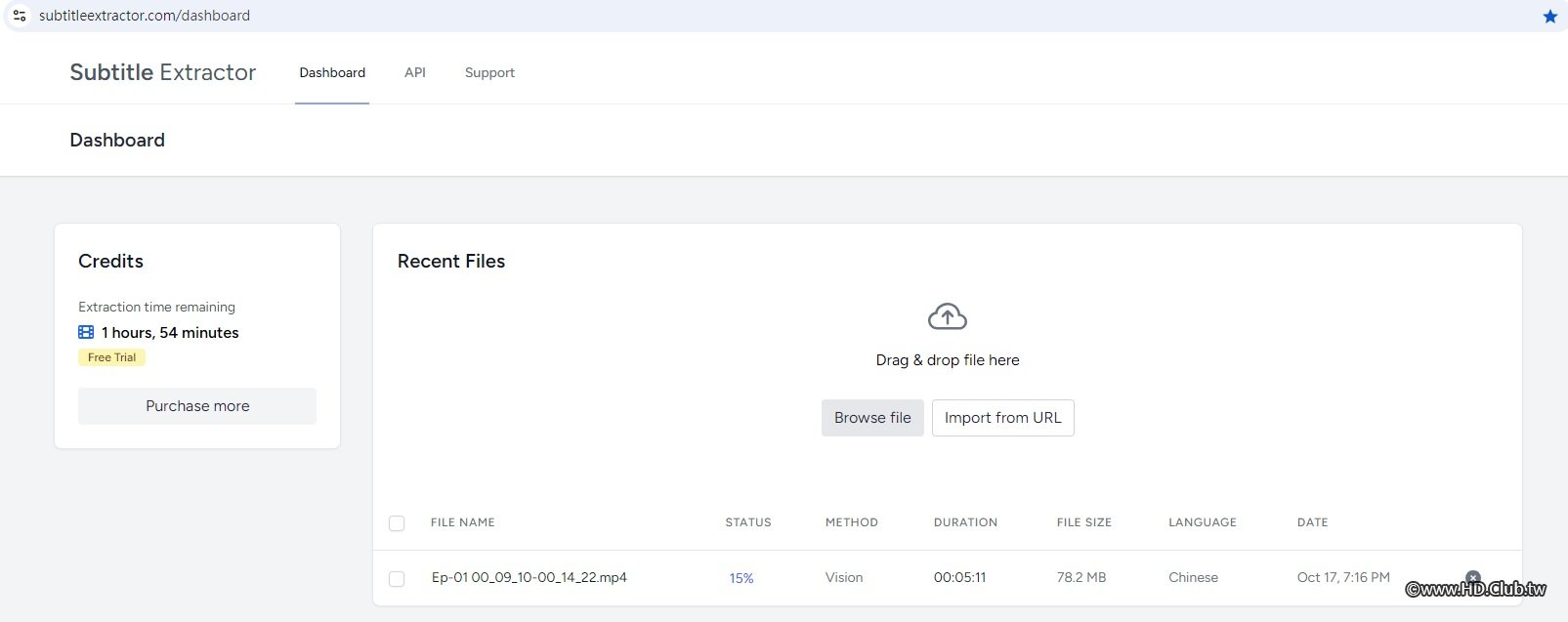Click the DATE column header

[1312, 522]
